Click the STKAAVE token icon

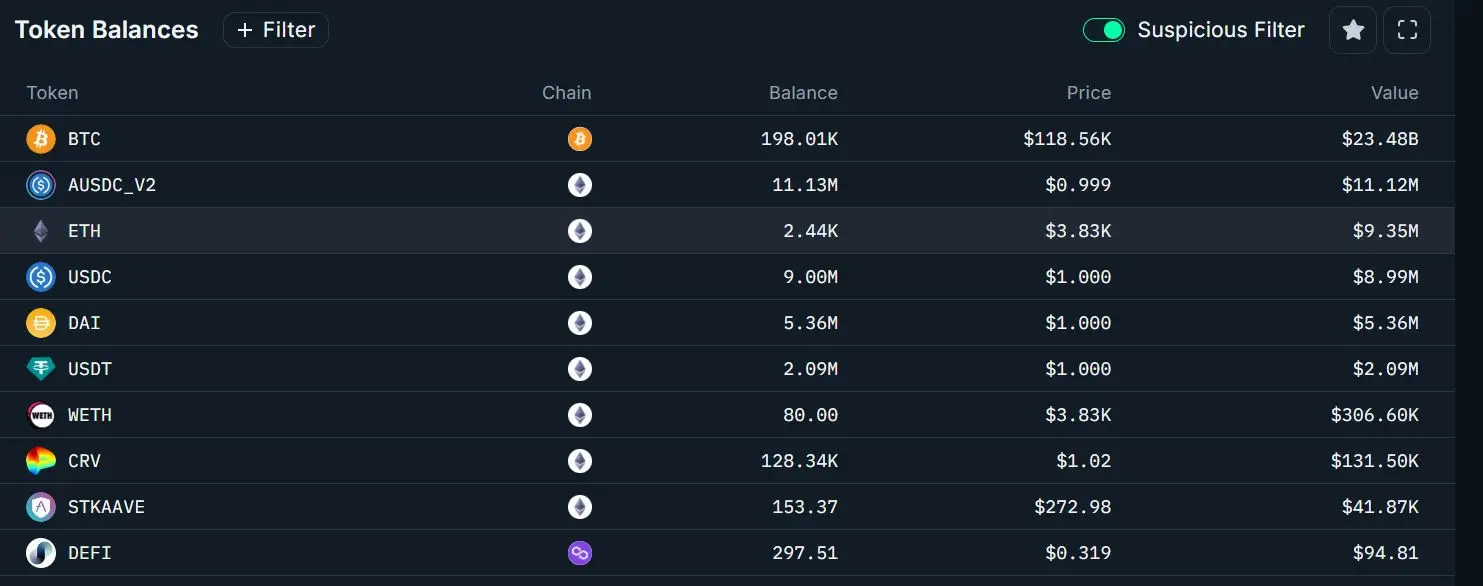pyautogui.click(x=41, y=507)
